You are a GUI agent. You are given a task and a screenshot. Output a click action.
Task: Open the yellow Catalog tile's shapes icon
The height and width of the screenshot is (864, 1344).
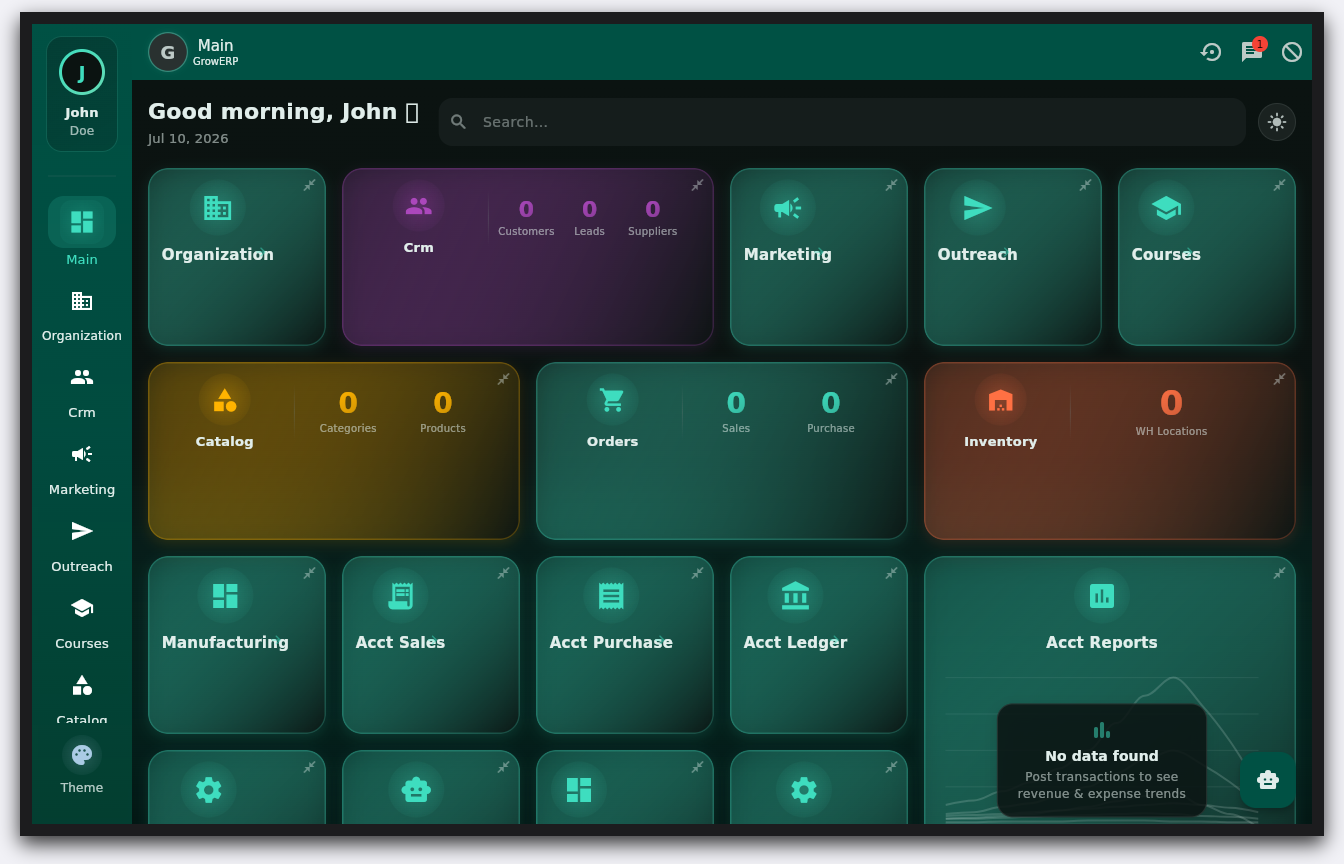225,400
